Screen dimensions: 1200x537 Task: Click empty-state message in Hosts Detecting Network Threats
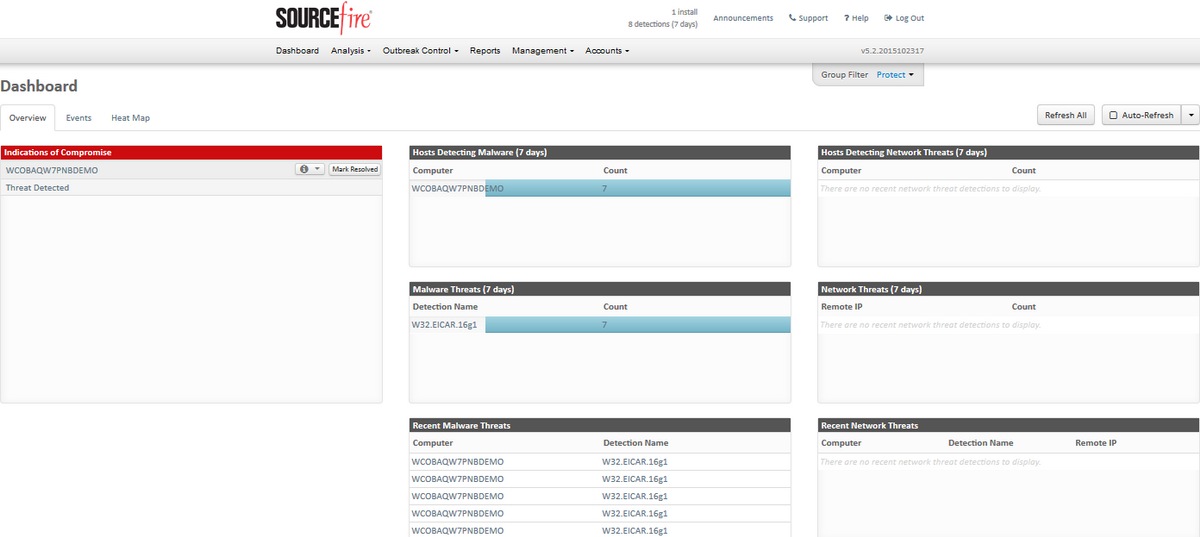click(930, 188)
